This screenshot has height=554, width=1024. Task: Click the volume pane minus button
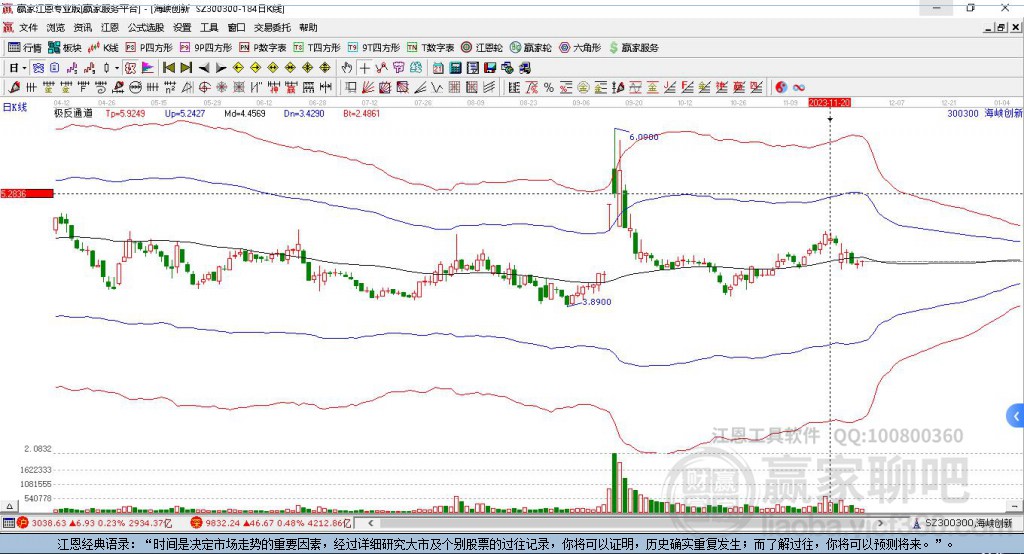coord(1014,506)
